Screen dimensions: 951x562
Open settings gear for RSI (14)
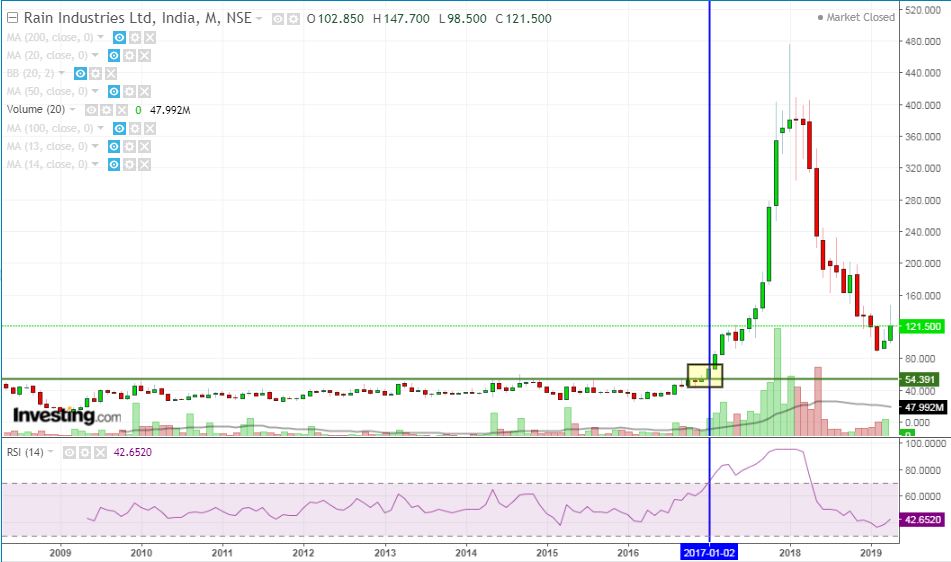point(85,453)
